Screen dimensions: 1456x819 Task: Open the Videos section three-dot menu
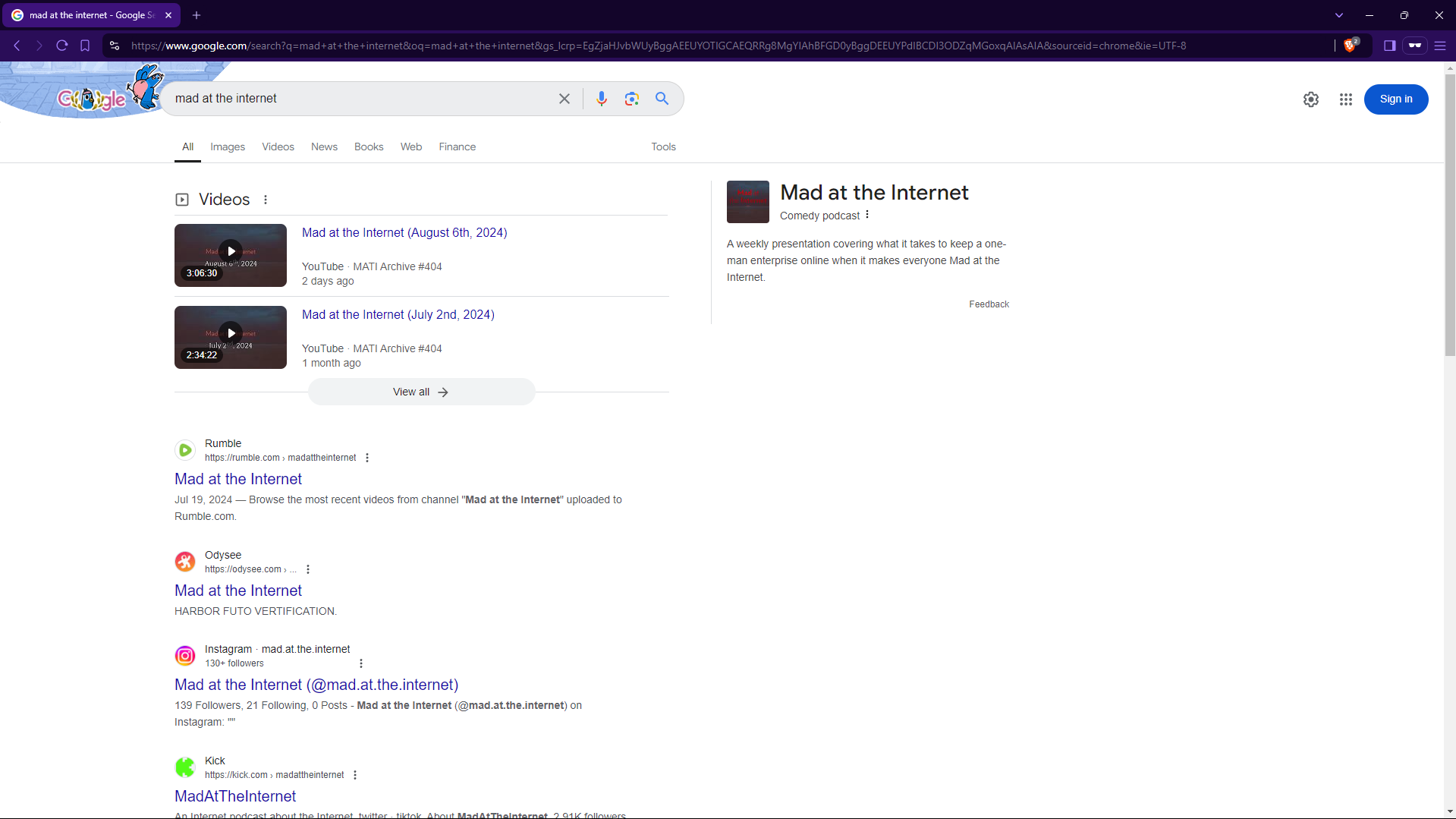[266, 200]
